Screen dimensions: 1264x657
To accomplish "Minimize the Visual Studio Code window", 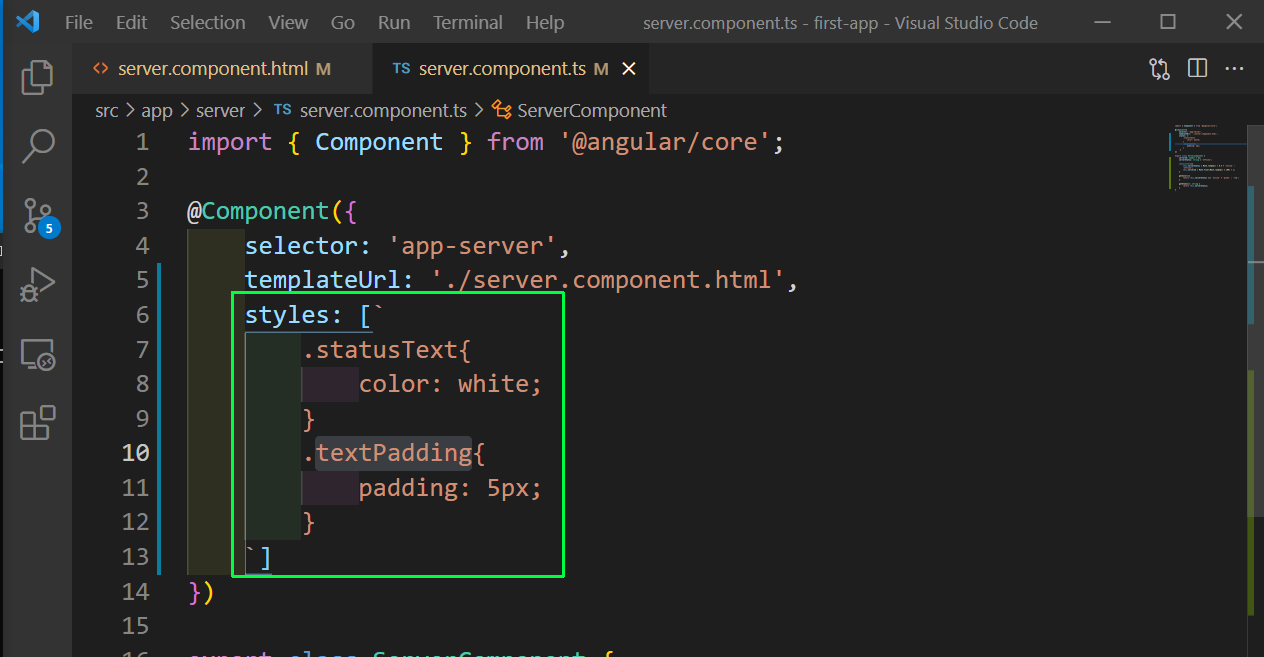I will click(x=1102, y=22).
